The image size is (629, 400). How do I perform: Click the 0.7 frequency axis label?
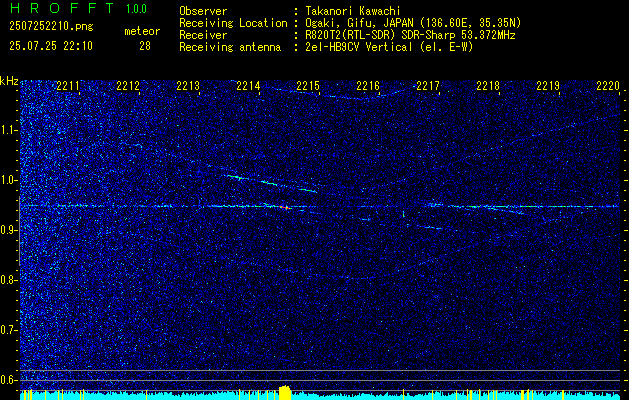tap(8, 330)
